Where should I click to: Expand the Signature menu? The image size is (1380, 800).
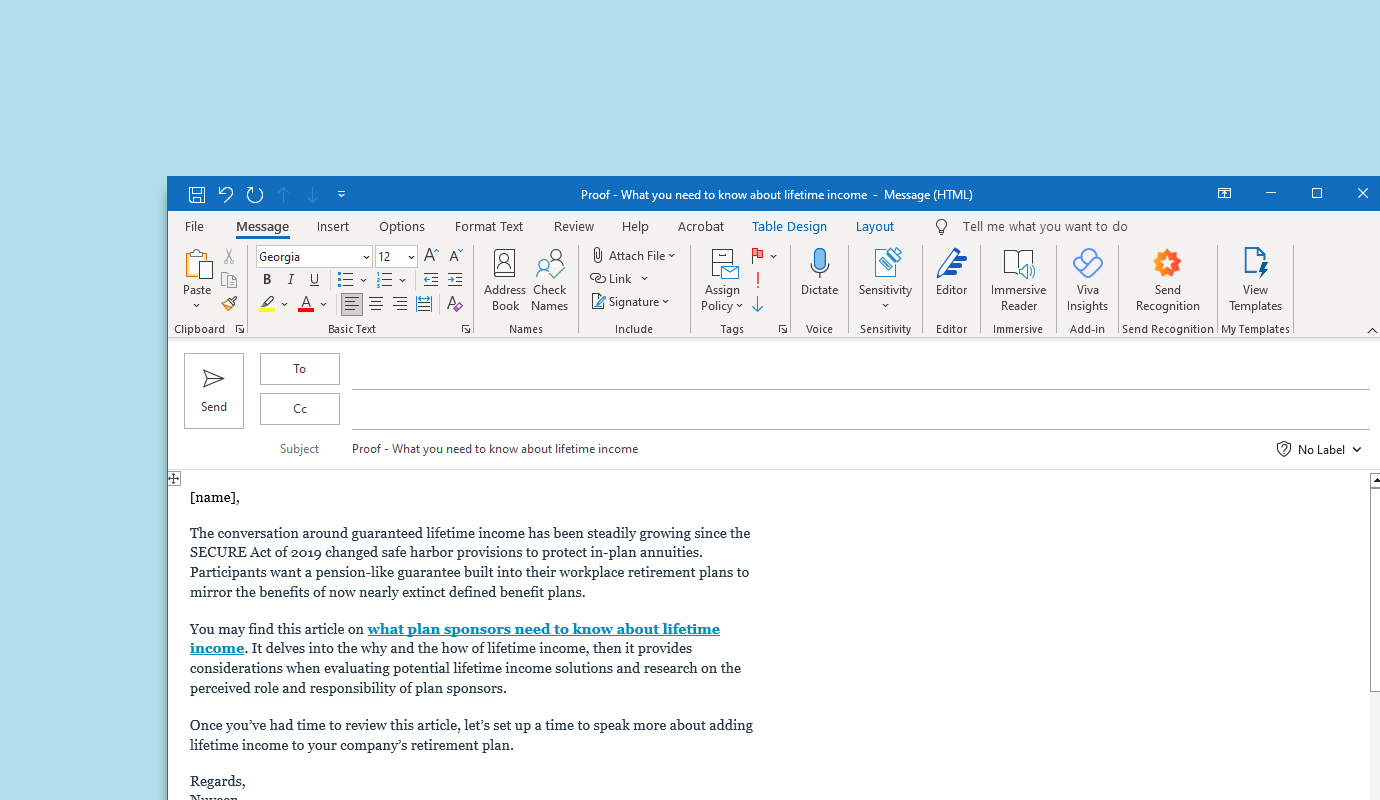tap(631, 301)
